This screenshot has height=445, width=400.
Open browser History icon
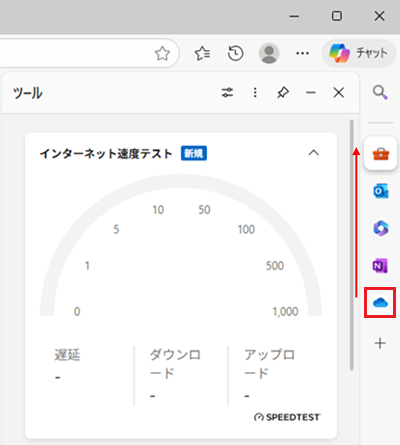click(236, 53)
